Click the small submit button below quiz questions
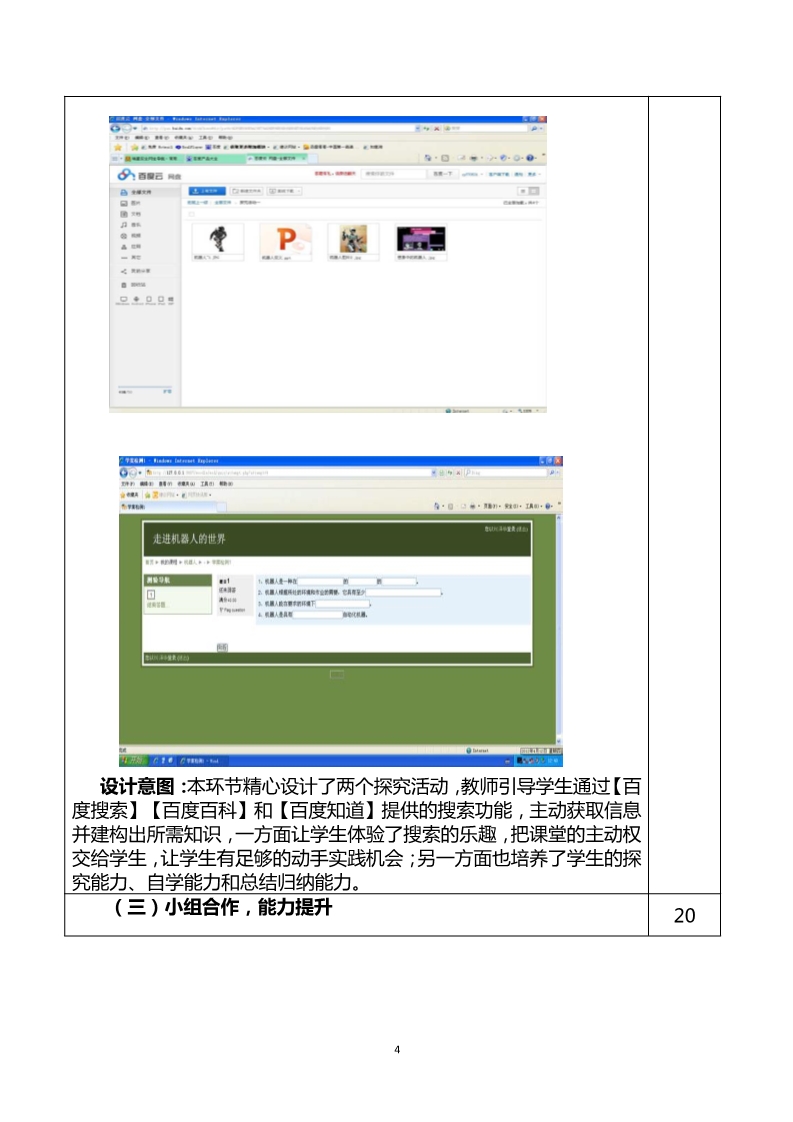Viewport: 793px width, 1122px height. (222, 647)
